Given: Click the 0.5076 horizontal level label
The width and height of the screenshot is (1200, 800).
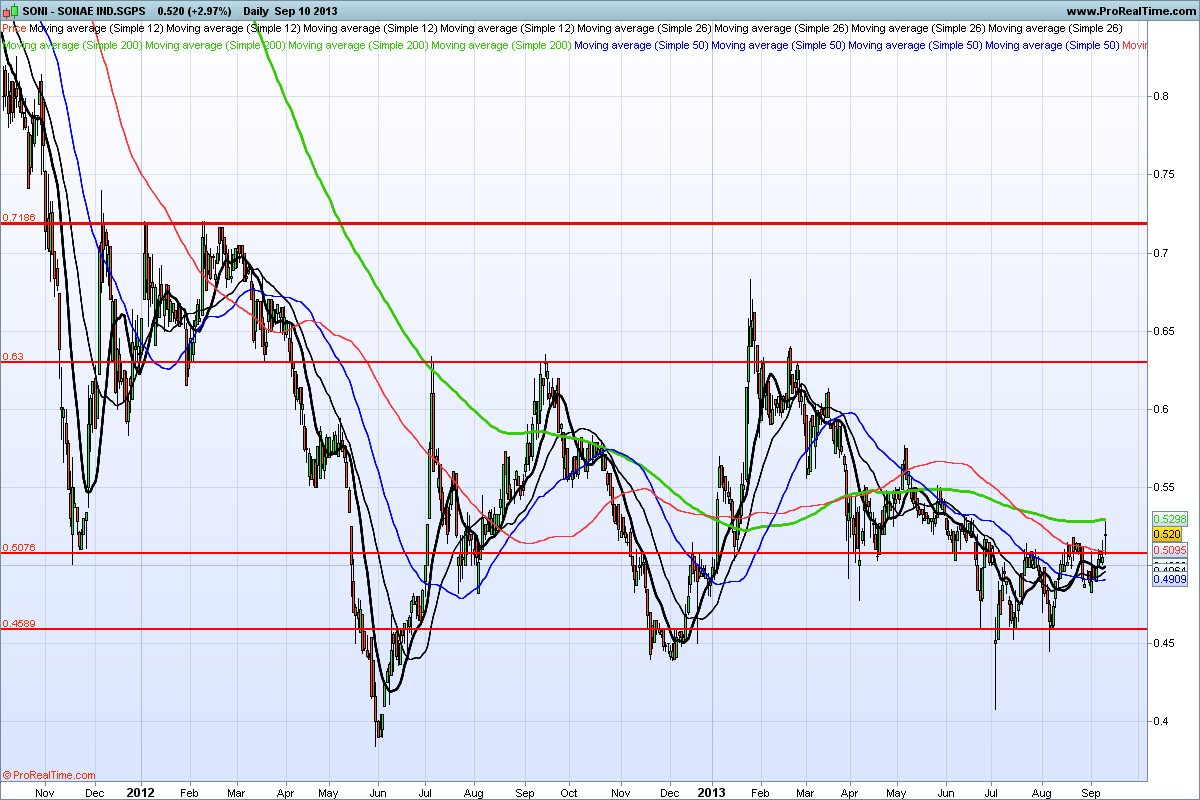Looking at the screenshot, I should tap(18, 547).
